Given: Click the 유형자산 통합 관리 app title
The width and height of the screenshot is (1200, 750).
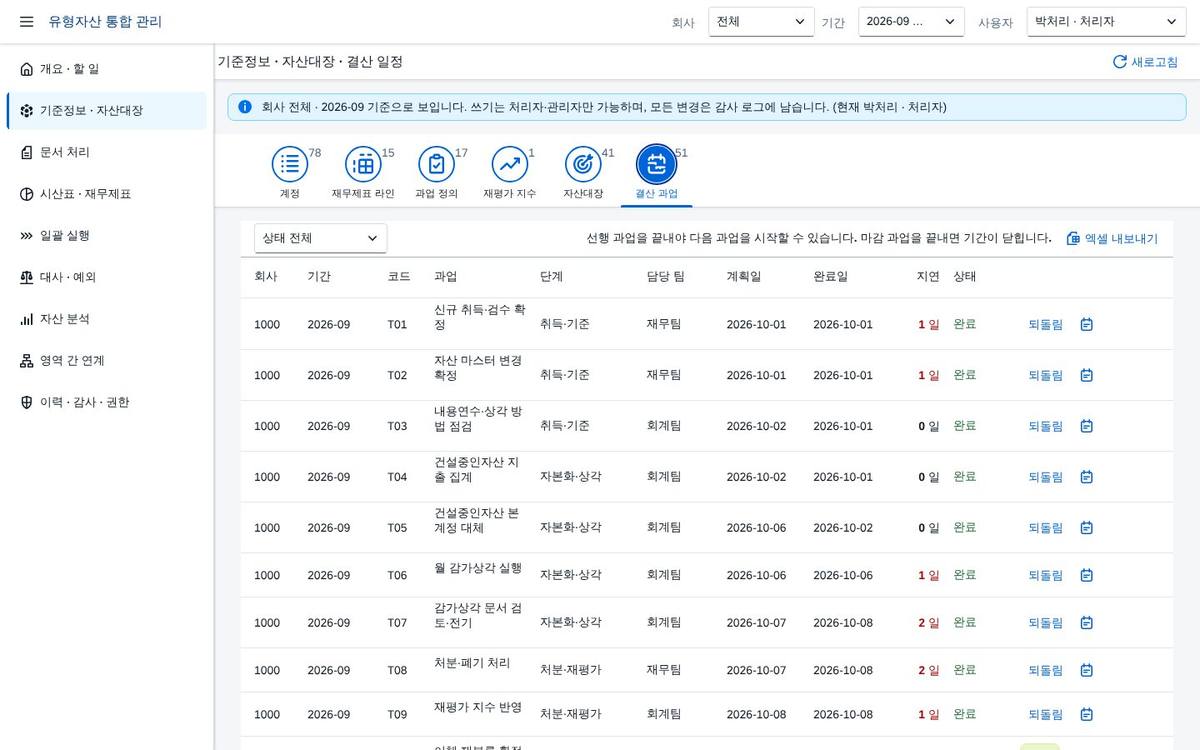Looking at the screenshot, I should point(105,22).
